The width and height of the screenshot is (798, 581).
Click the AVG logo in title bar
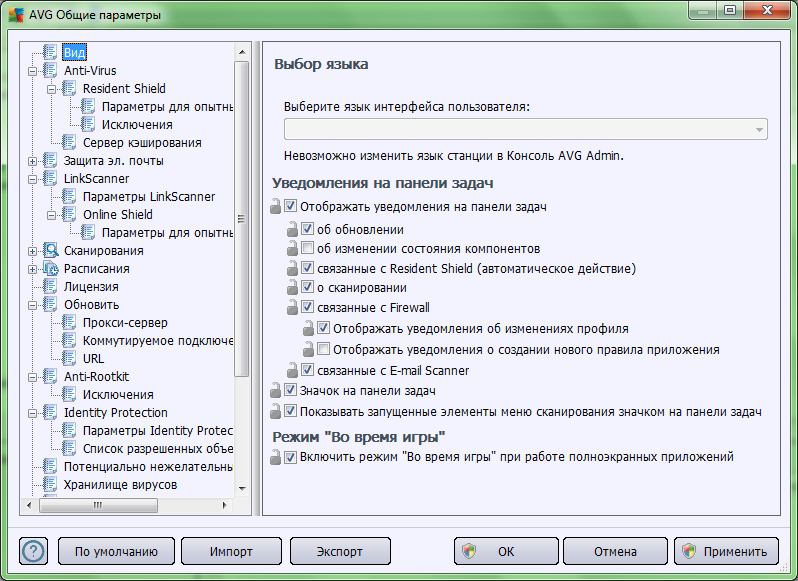(x=16, y=14)
